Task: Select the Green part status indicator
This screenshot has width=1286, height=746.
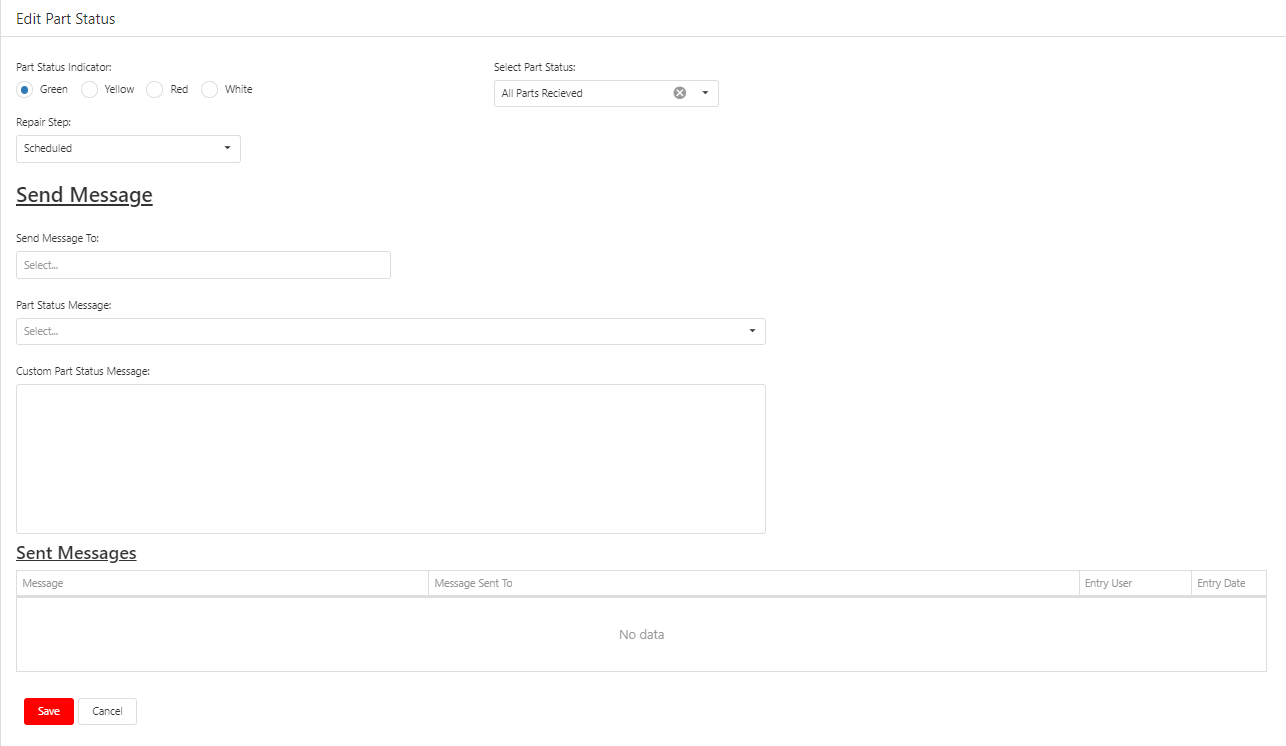Action: pos(25,90)
